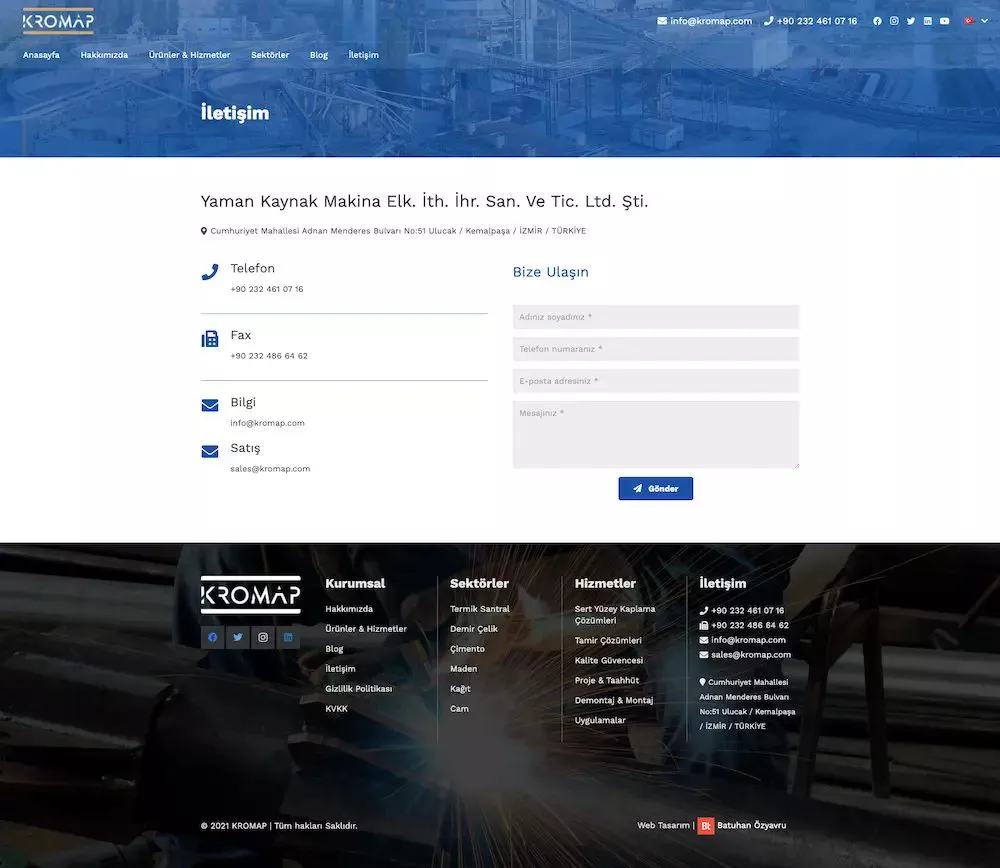Open the KVKK footer link
This screenshot has height=868, width=1000.
[337, 709]
